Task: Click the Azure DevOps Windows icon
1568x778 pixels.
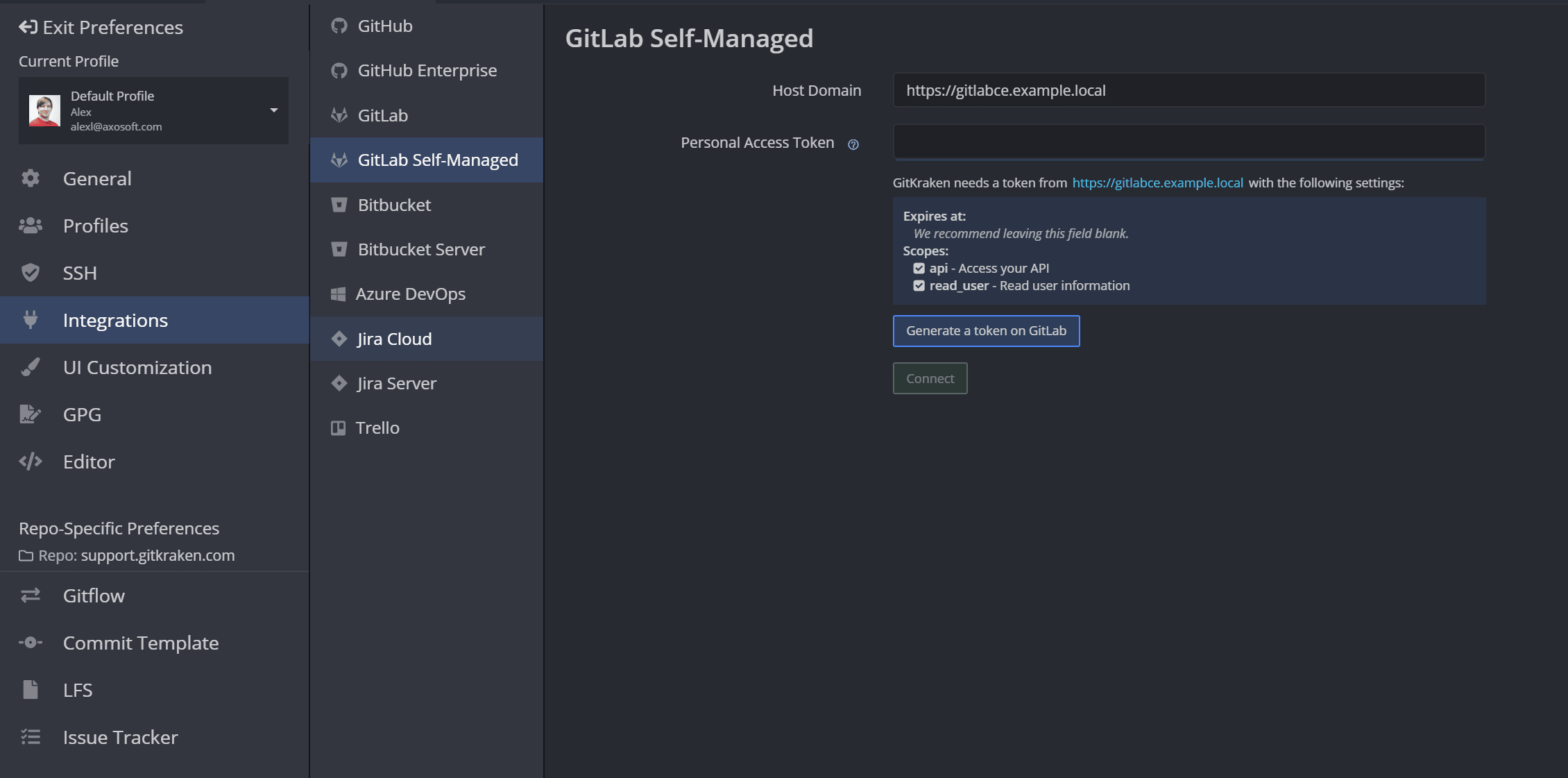Action: pos(339,294)
